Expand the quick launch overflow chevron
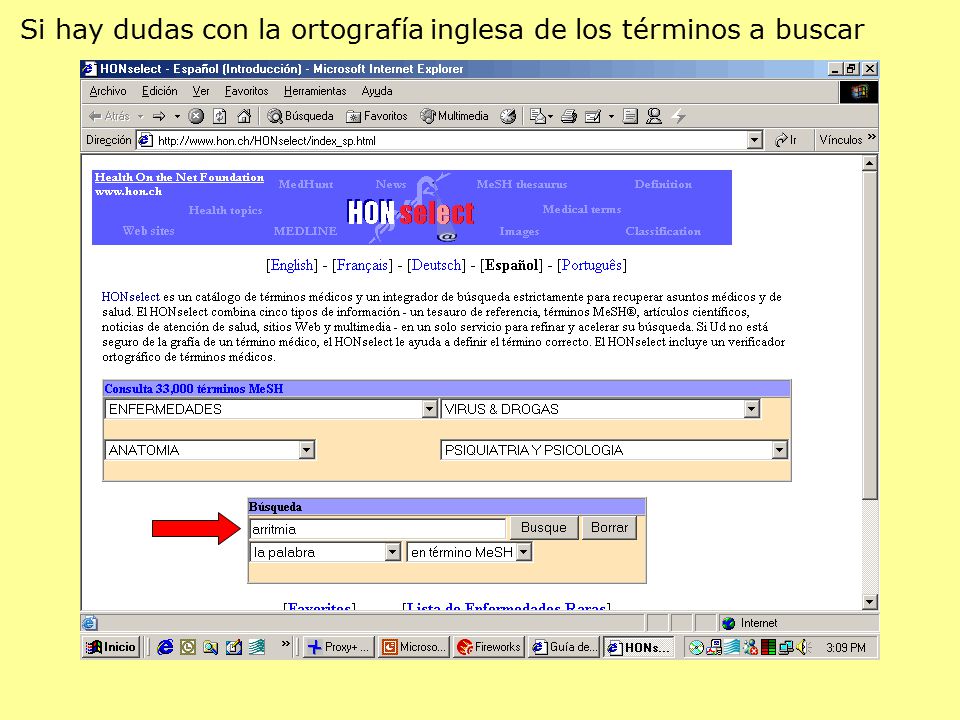The width and height of the screenshot is (960, 720). [x=285, y=643]
